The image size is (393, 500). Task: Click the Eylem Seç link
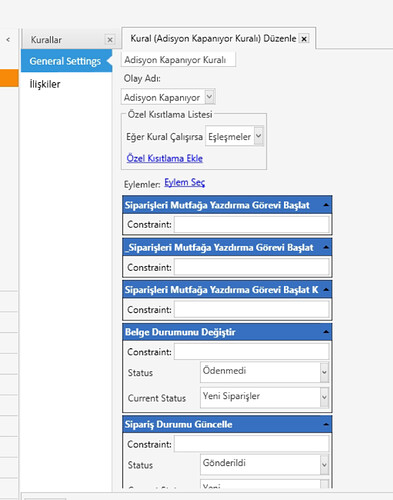tap(185, 182)
